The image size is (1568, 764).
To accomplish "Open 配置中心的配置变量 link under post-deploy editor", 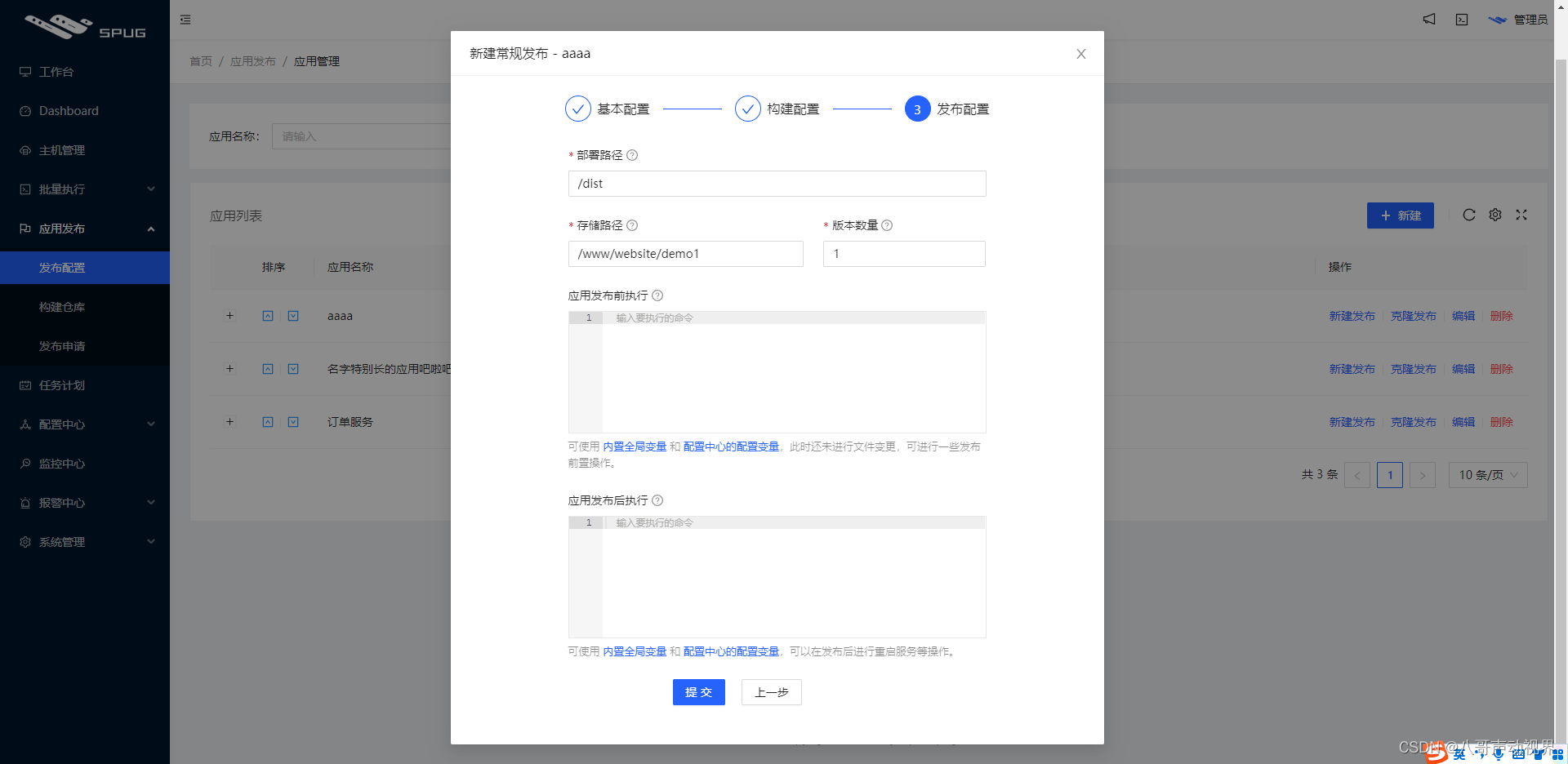I will 731,651.
